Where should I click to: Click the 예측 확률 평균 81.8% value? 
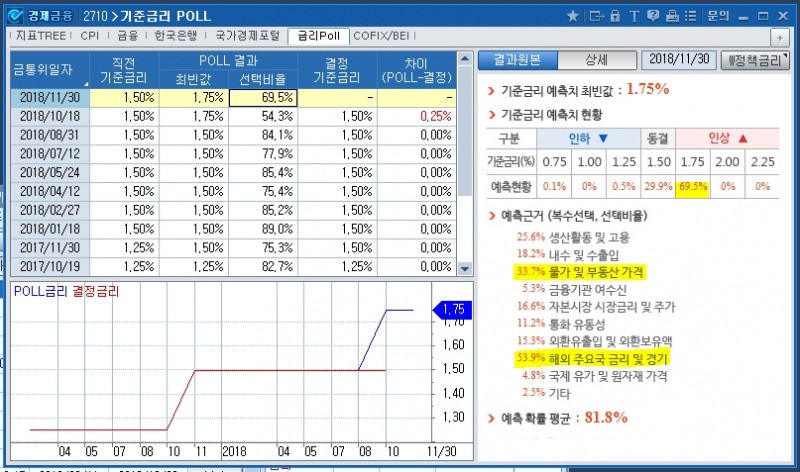pos(606,417)
